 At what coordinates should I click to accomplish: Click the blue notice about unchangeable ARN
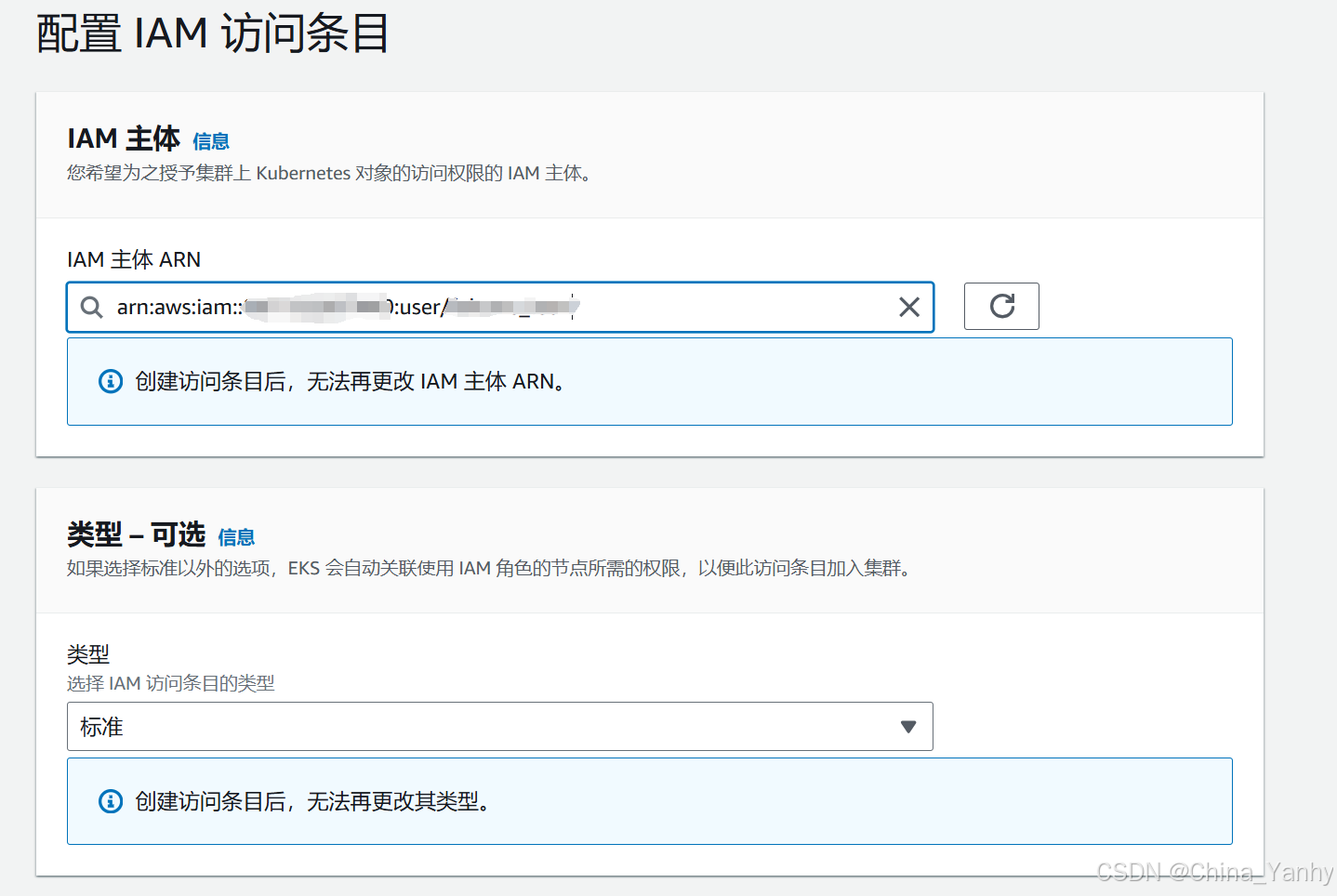tap(649, 381)
